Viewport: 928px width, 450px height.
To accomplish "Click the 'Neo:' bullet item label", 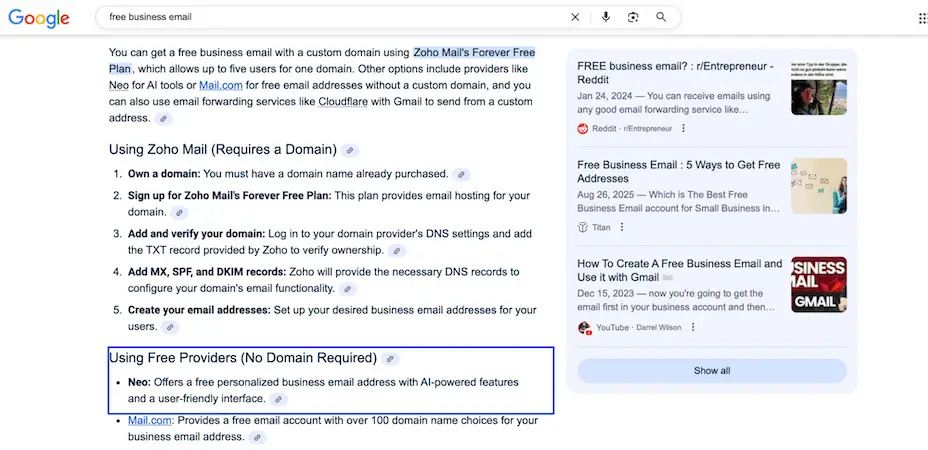I will click(140, 382).
